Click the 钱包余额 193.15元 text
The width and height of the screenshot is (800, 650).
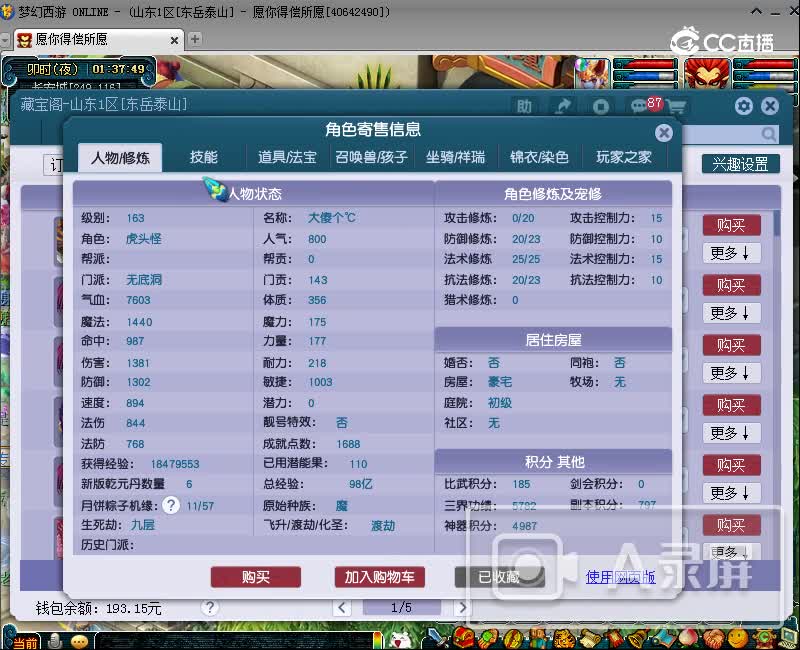[98, 608]
